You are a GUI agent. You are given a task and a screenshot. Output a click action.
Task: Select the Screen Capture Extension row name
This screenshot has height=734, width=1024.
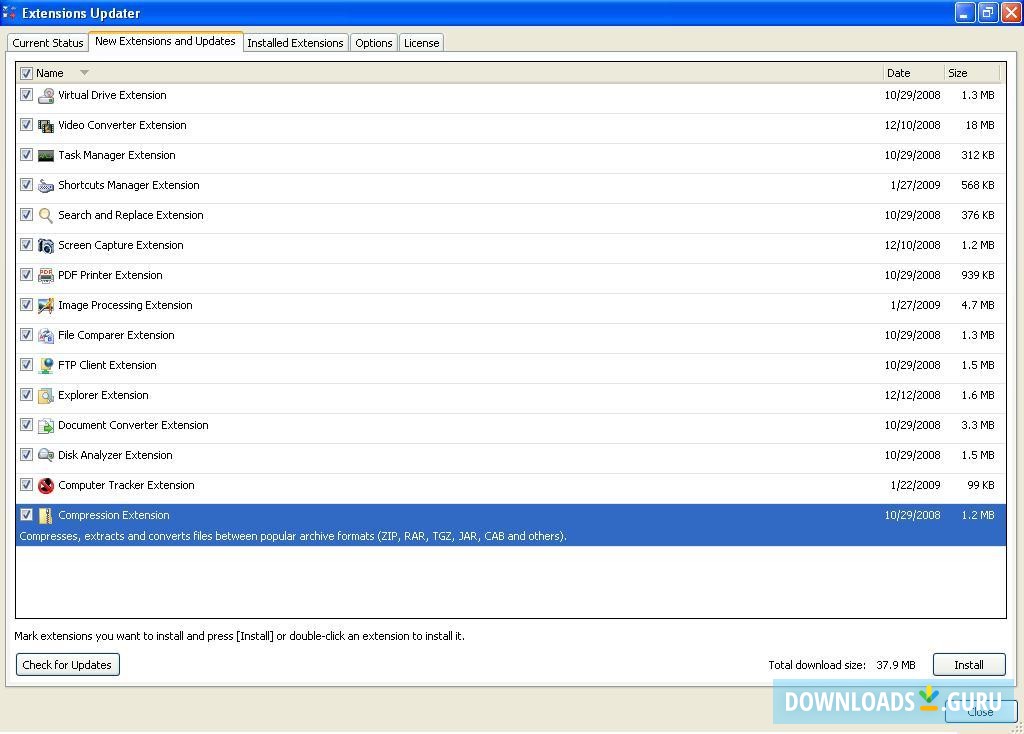point(121,246)
